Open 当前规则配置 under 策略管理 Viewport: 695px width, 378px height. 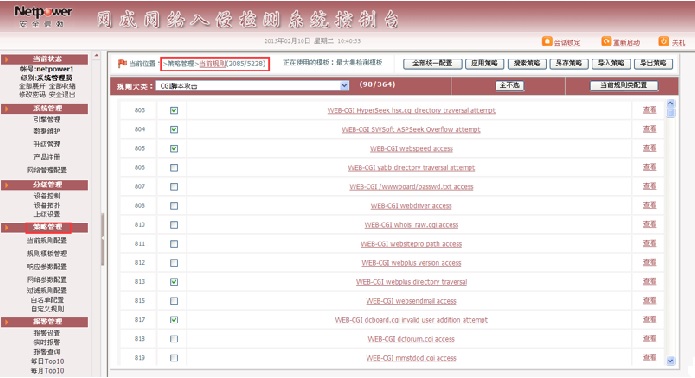click(47, 241)
